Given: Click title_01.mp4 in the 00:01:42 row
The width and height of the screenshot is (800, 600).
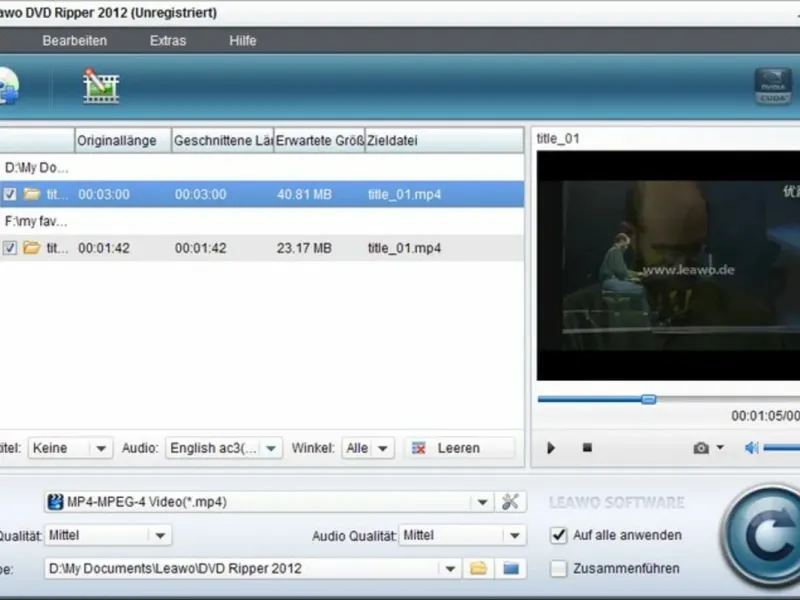Looking at the screenshot, I should coord(404,248).
